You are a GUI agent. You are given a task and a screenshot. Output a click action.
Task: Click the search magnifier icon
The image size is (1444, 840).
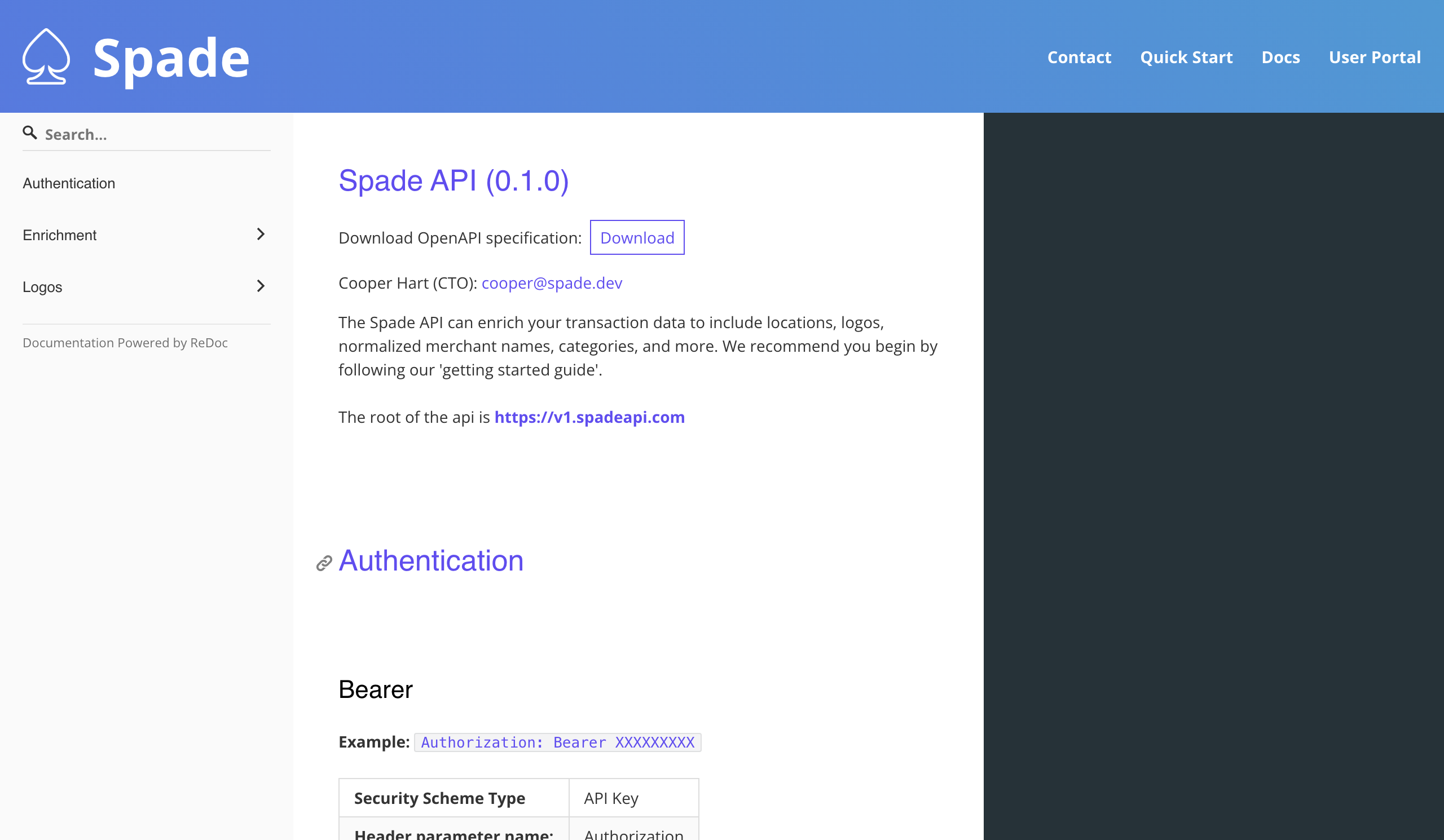[30, 133]
